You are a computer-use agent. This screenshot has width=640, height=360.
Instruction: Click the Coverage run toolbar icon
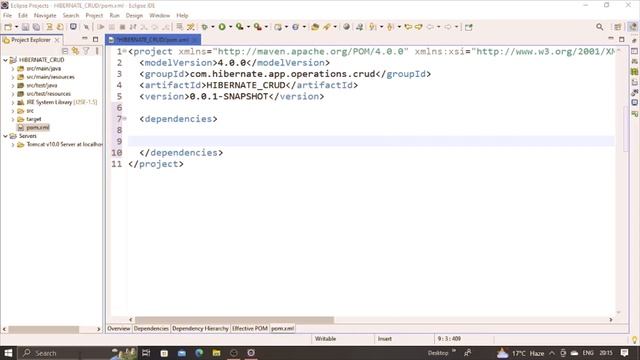click(240, 27)
